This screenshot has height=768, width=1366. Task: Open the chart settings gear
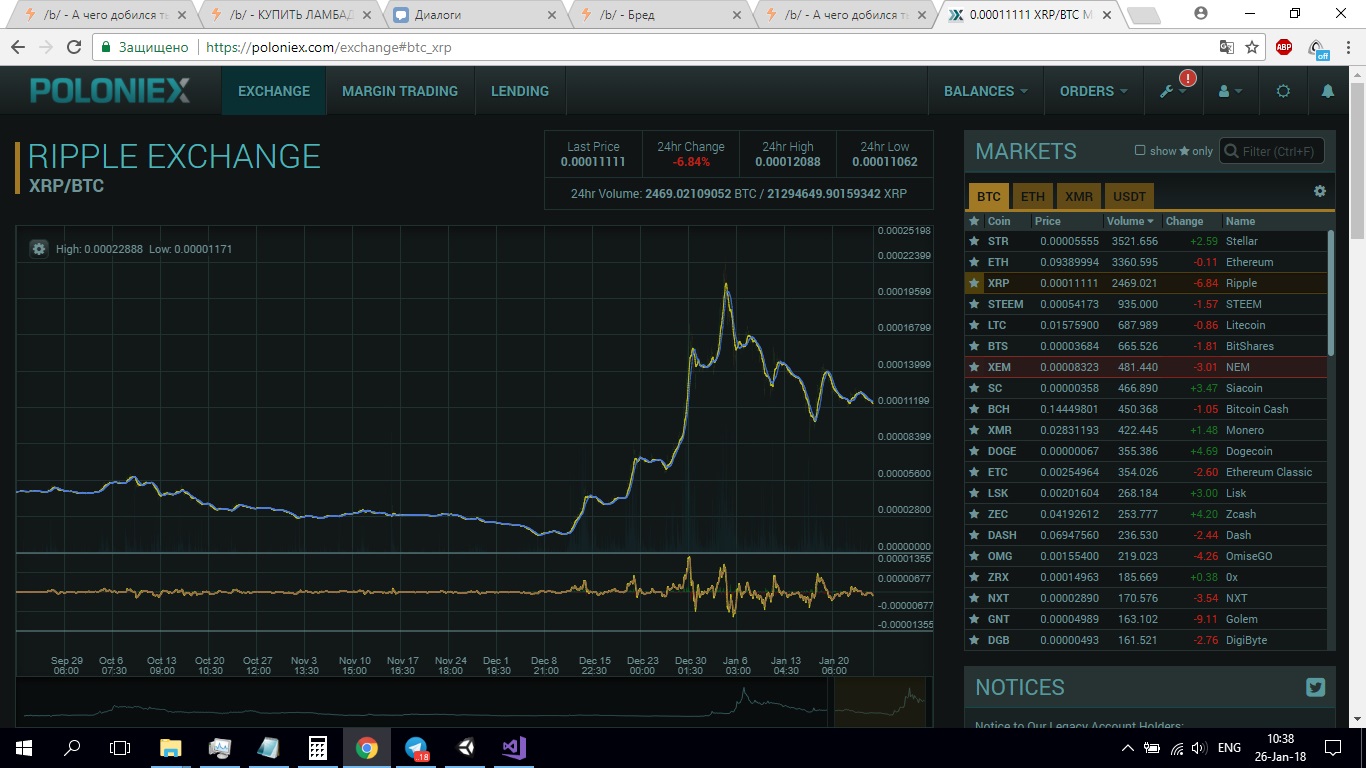39,249
